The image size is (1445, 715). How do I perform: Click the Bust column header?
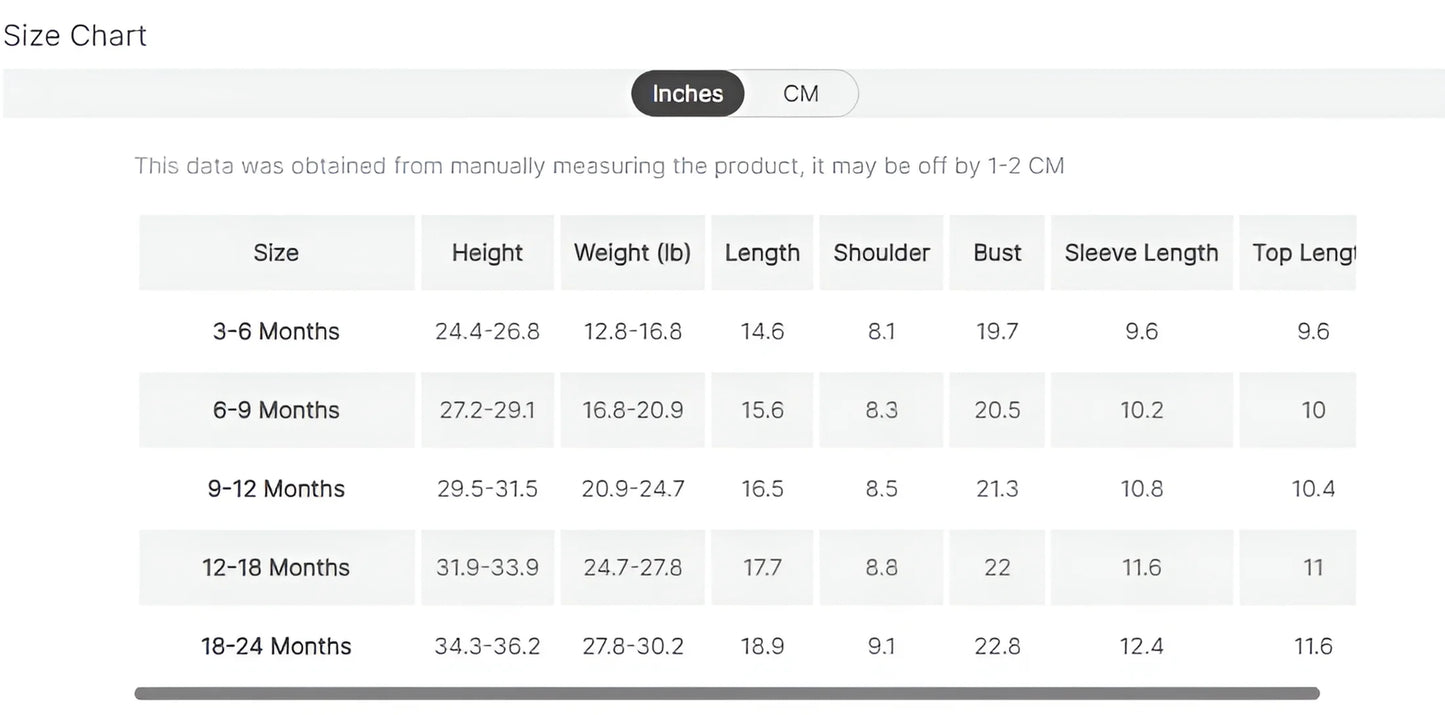click(x=997, y=253)
